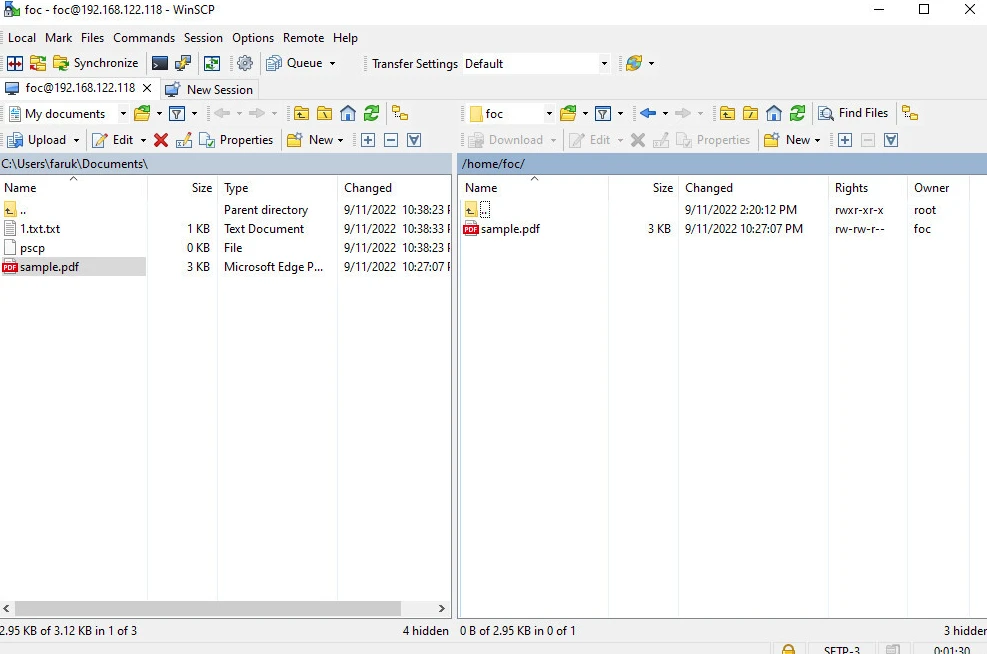This screenshot has width=987, height=654.
Task: Go to local home directory icon
Action: pos(347,113)
